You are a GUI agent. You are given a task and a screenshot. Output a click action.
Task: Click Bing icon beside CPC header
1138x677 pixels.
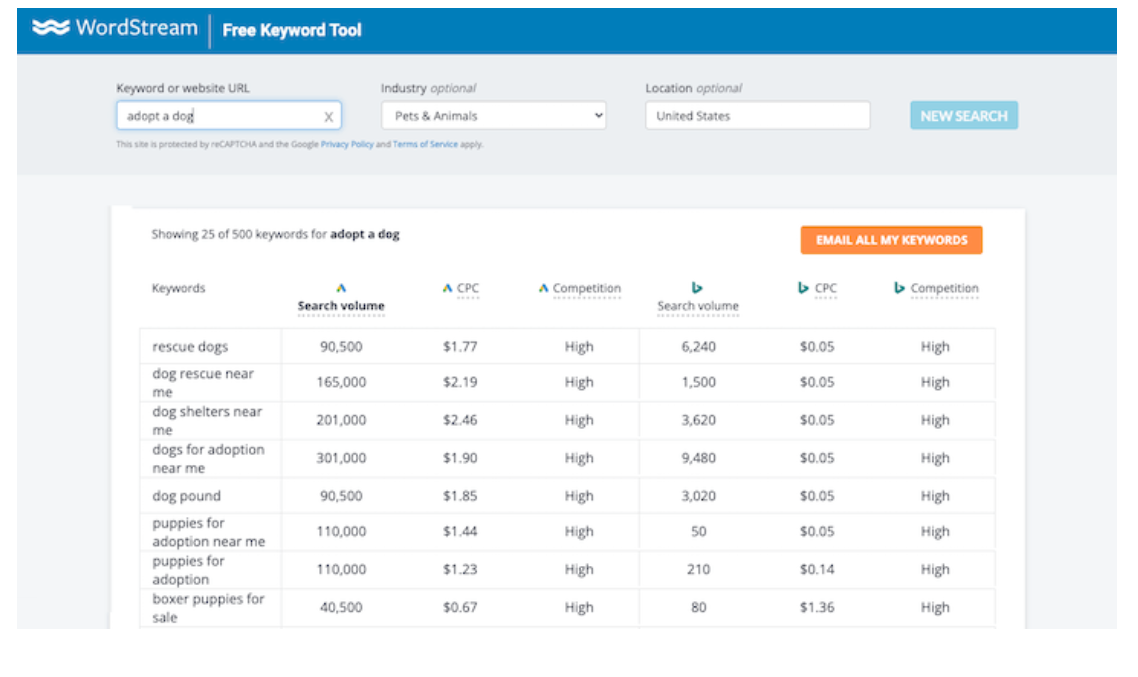click(803, 288)
